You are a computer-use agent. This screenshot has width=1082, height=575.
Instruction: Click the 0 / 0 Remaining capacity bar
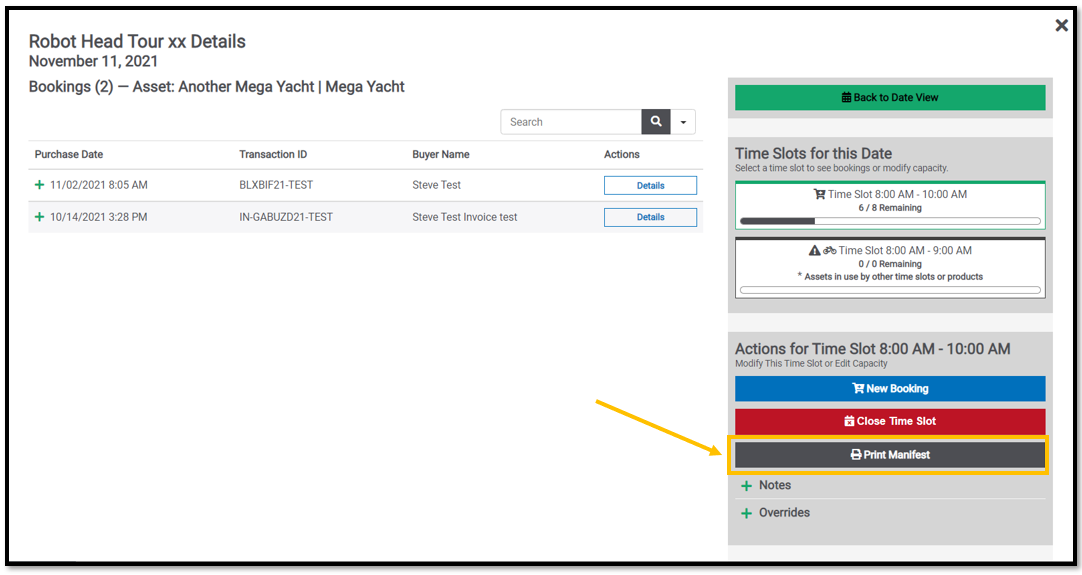pos(890,290)
